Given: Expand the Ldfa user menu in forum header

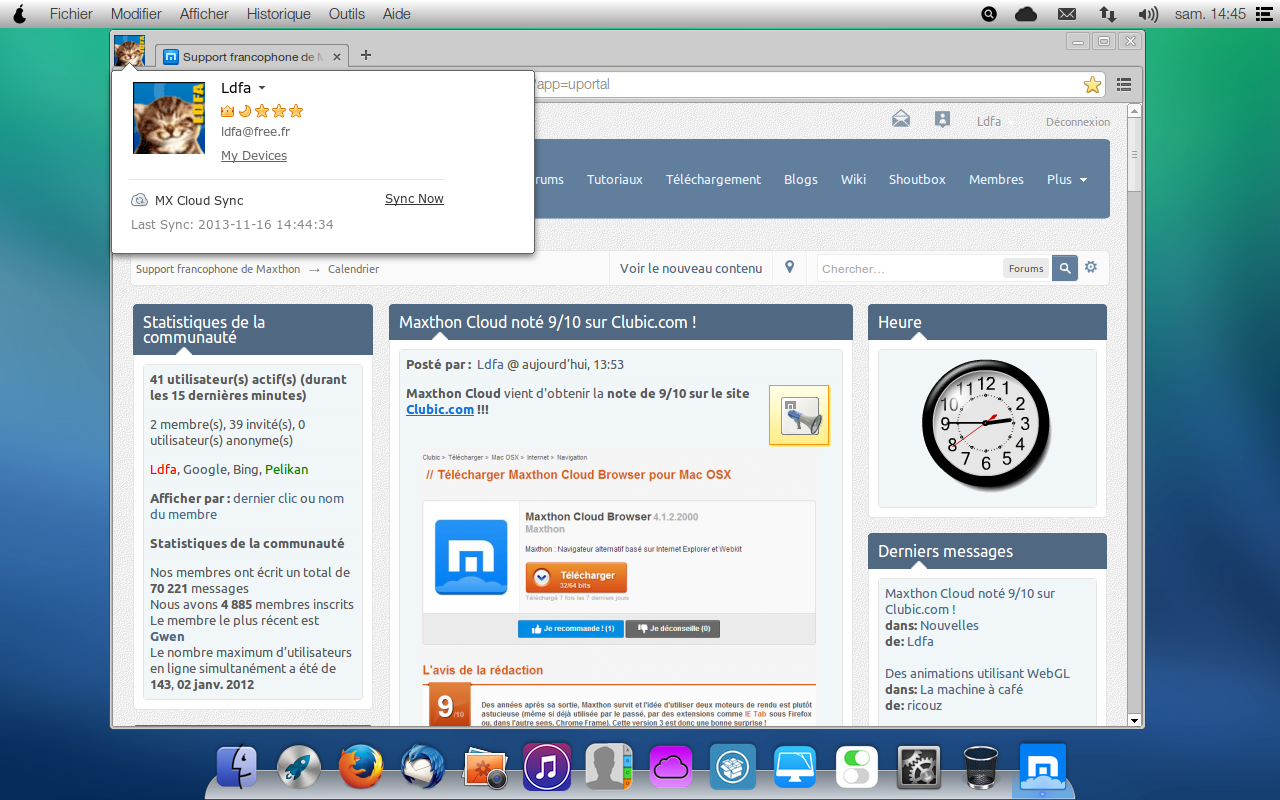Looking at the screenshot, I should coord(996,121).
